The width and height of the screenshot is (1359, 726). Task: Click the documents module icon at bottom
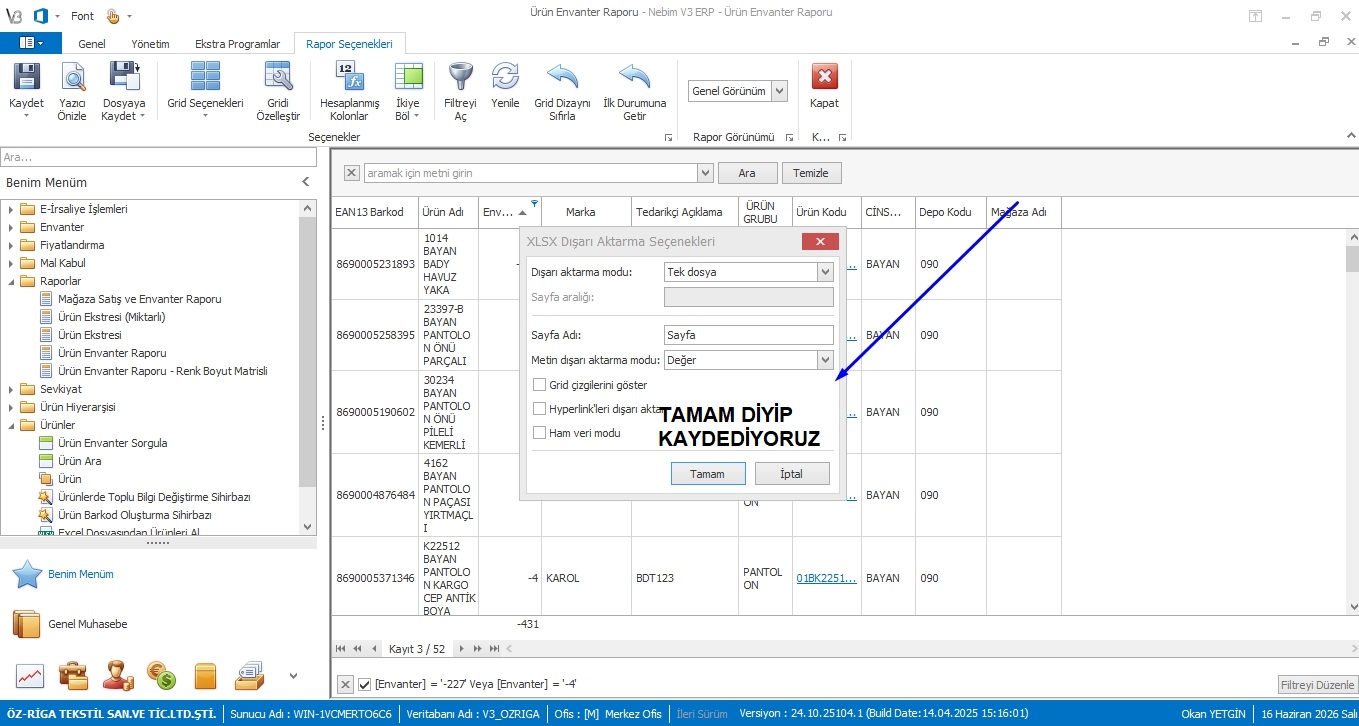tap(249, 677)
